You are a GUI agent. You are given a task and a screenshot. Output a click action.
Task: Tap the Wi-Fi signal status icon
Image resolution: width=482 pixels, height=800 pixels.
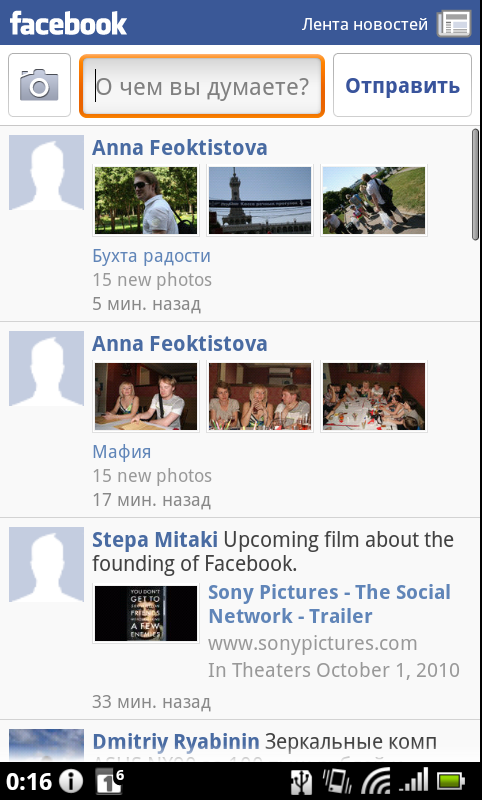376,782
